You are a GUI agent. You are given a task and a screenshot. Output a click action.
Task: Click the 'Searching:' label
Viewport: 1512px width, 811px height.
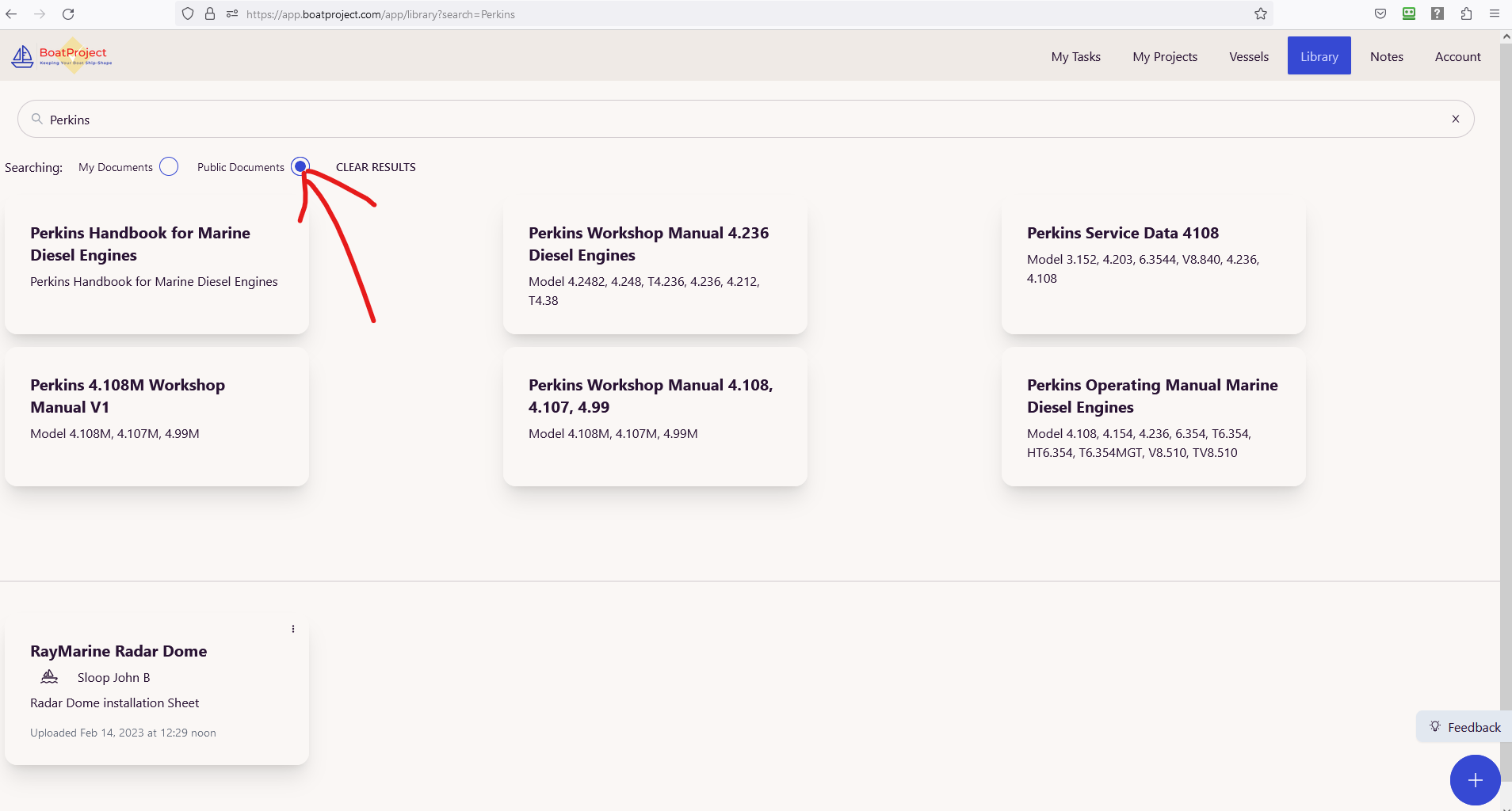[33, 167]
